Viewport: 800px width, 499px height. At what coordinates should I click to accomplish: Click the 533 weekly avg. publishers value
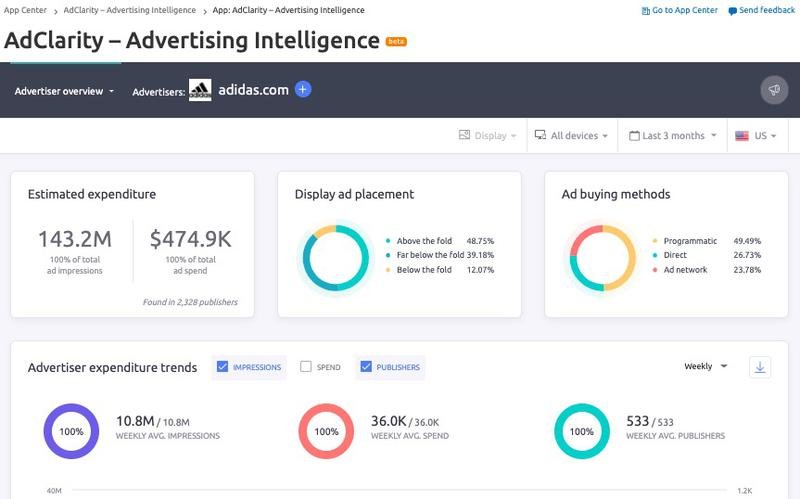pyautogui.click(x=638, y=421)
